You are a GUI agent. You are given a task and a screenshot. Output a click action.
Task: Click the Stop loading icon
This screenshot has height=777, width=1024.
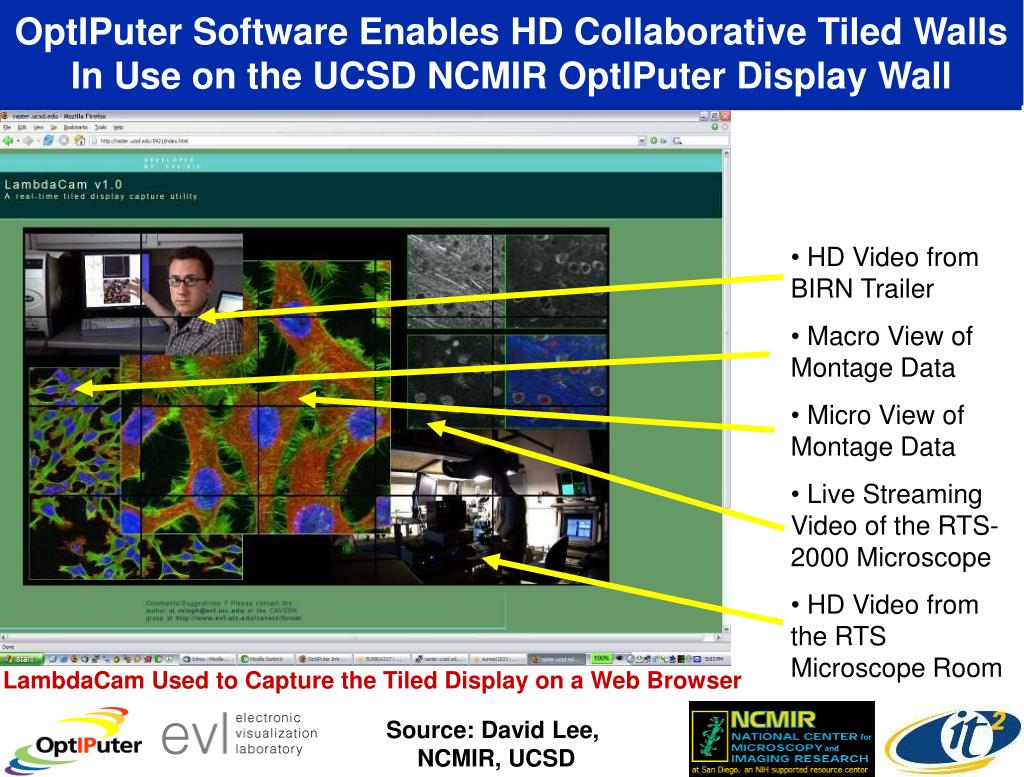pos(63,140)
